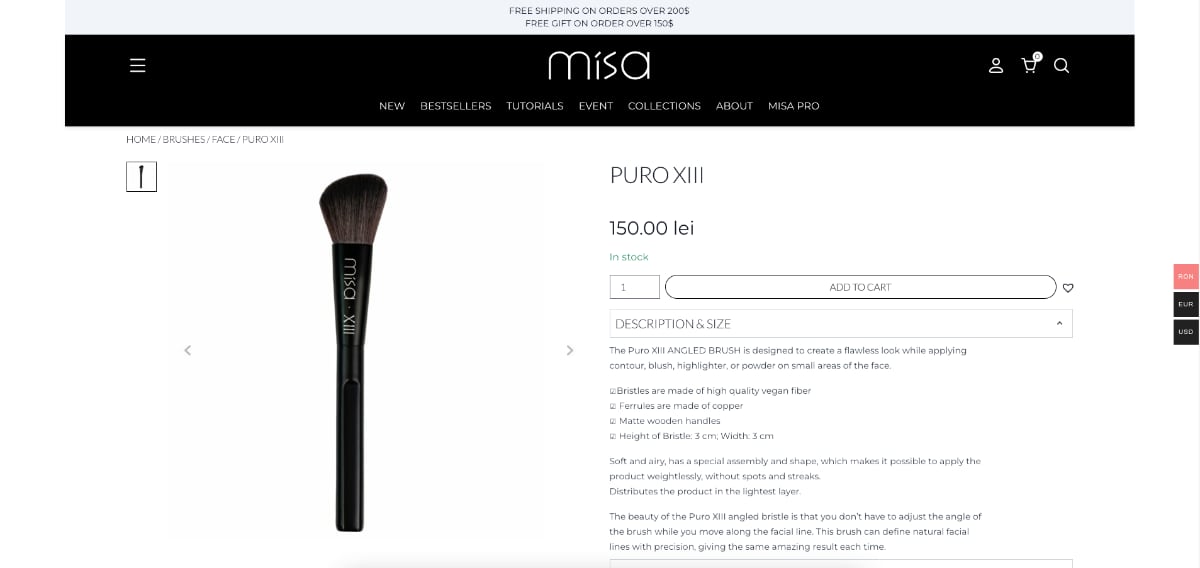This screenshot has width=1200, height=568.
Task: Add product to wishlist heart icon
Action: tap(1068, 288)
